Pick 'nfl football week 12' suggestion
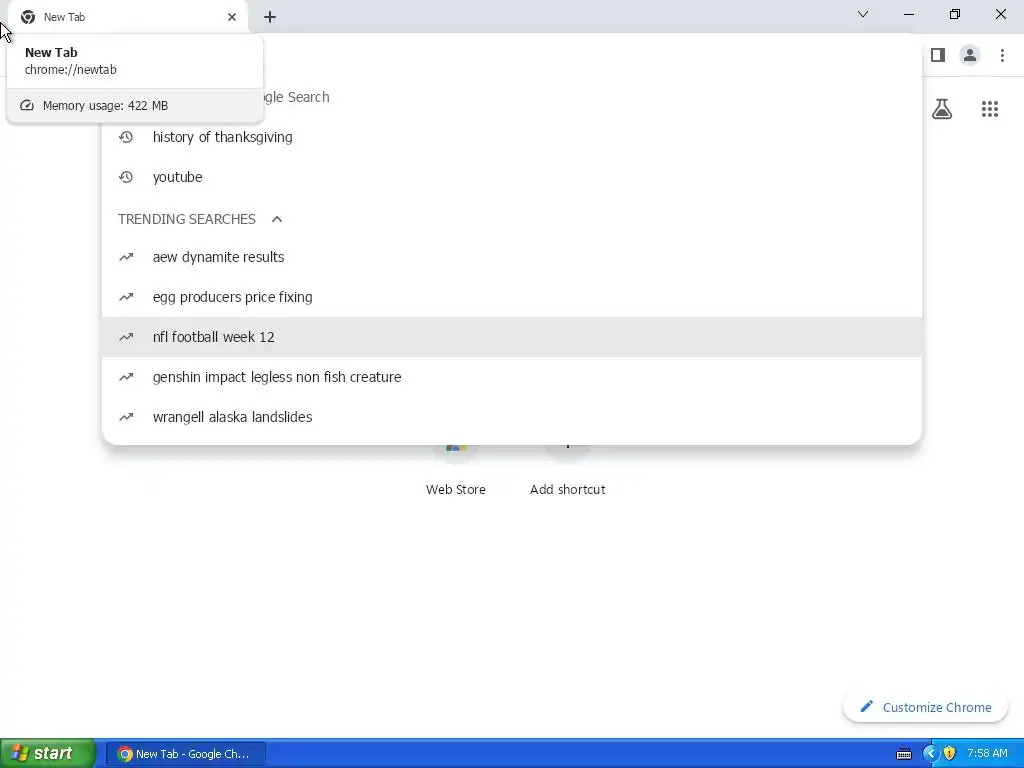The width and height of the screenshot is (1024, 768). (x=512, y=337)
